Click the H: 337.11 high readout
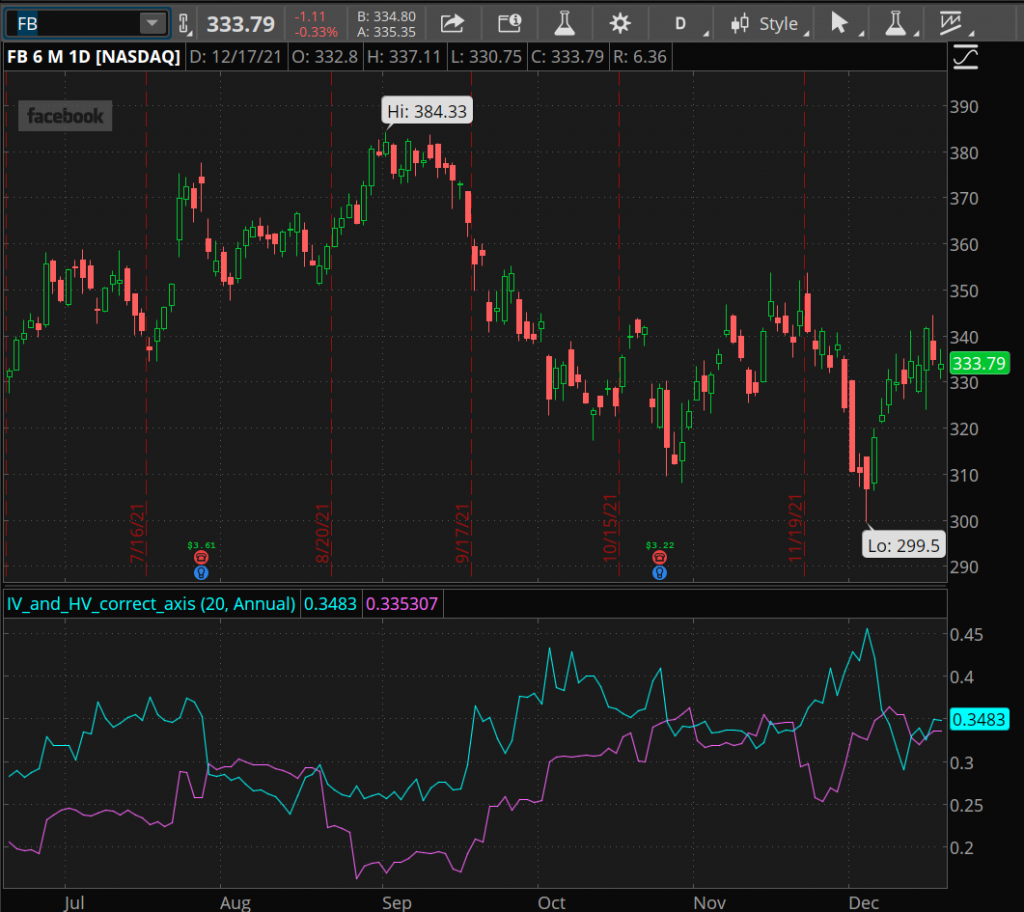The width and height of the screenshot is (1024, 912). point(404,57)
